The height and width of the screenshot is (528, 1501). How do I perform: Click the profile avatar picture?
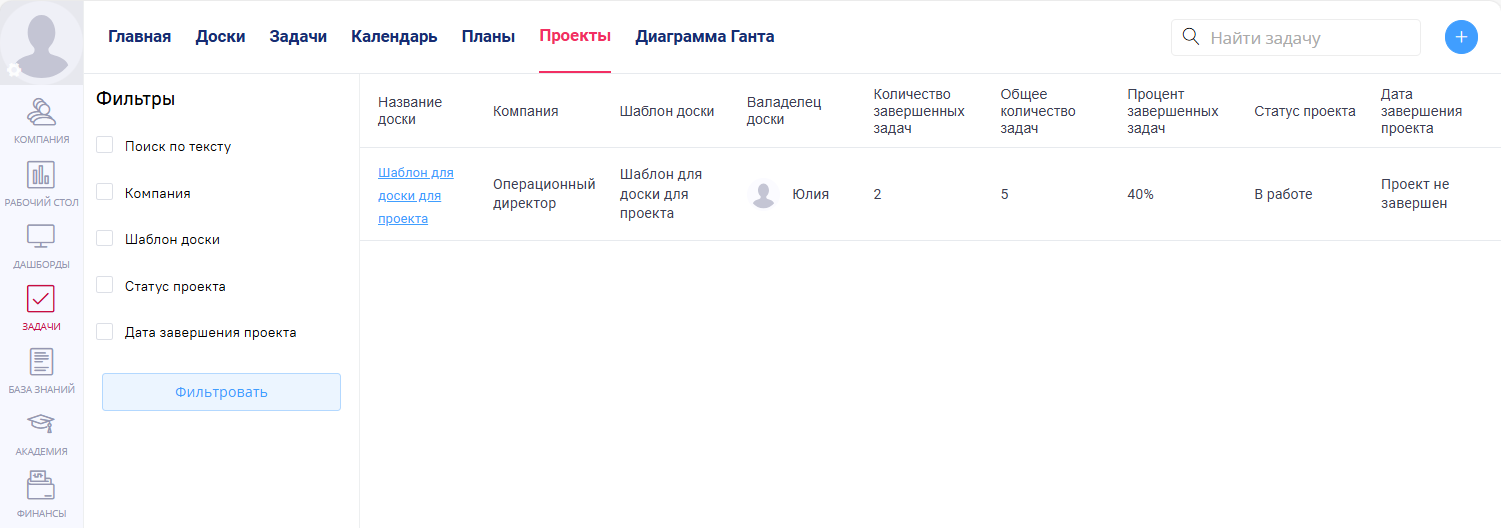pyautogui.click(x=41, y=40)
